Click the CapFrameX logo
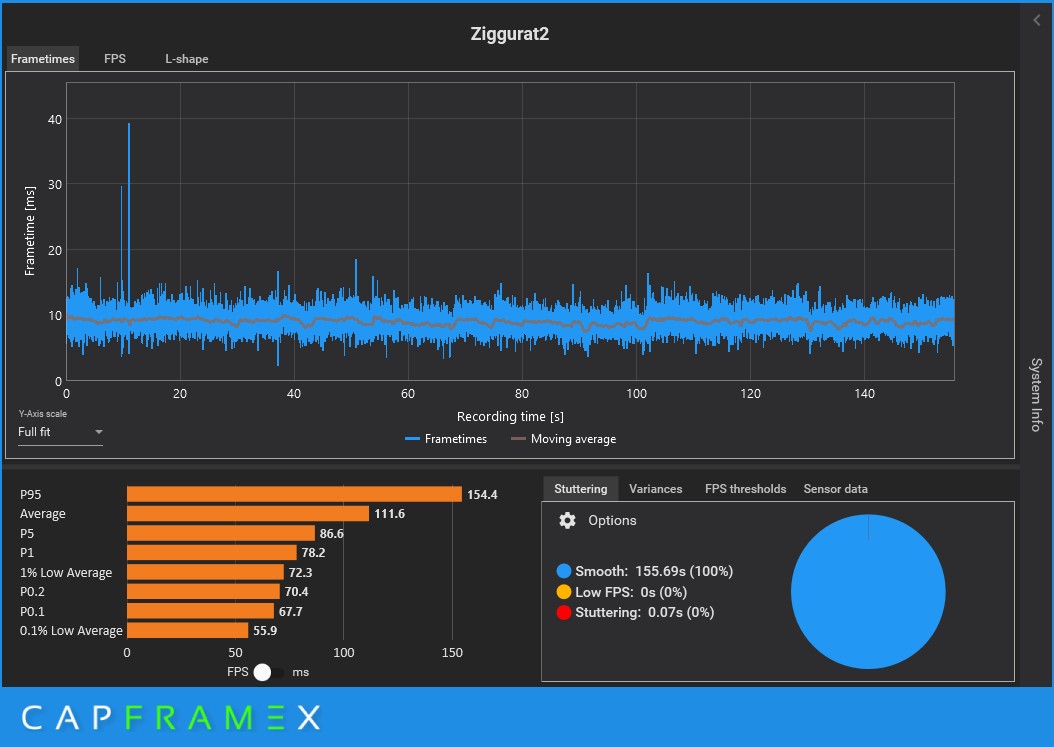The image size is (1054, 747). point(171,717)
